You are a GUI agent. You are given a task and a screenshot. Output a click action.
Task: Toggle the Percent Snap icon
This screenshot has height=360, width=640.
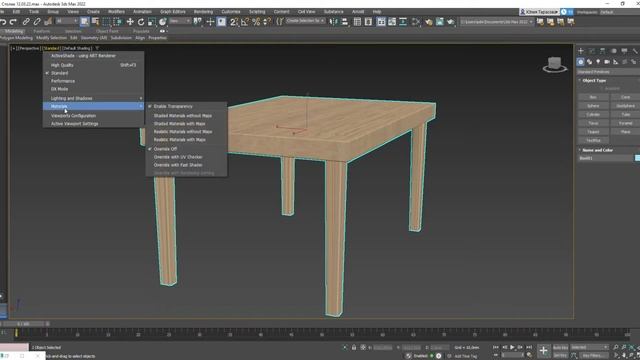(x=256, y=22)
